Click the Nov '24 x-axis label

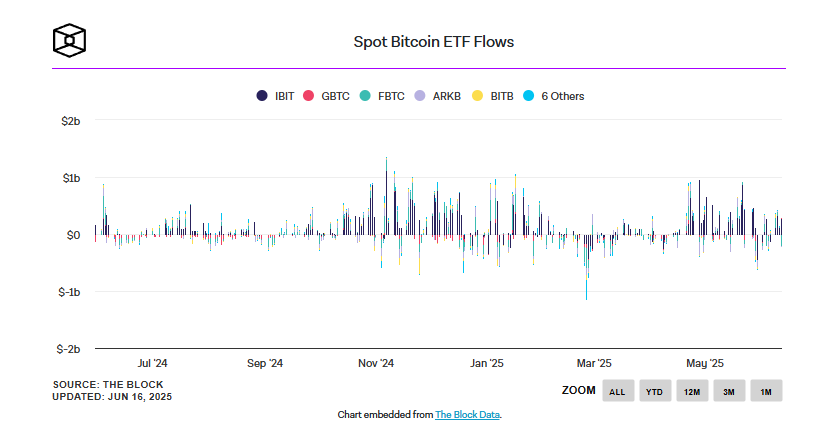click(376, 364)
